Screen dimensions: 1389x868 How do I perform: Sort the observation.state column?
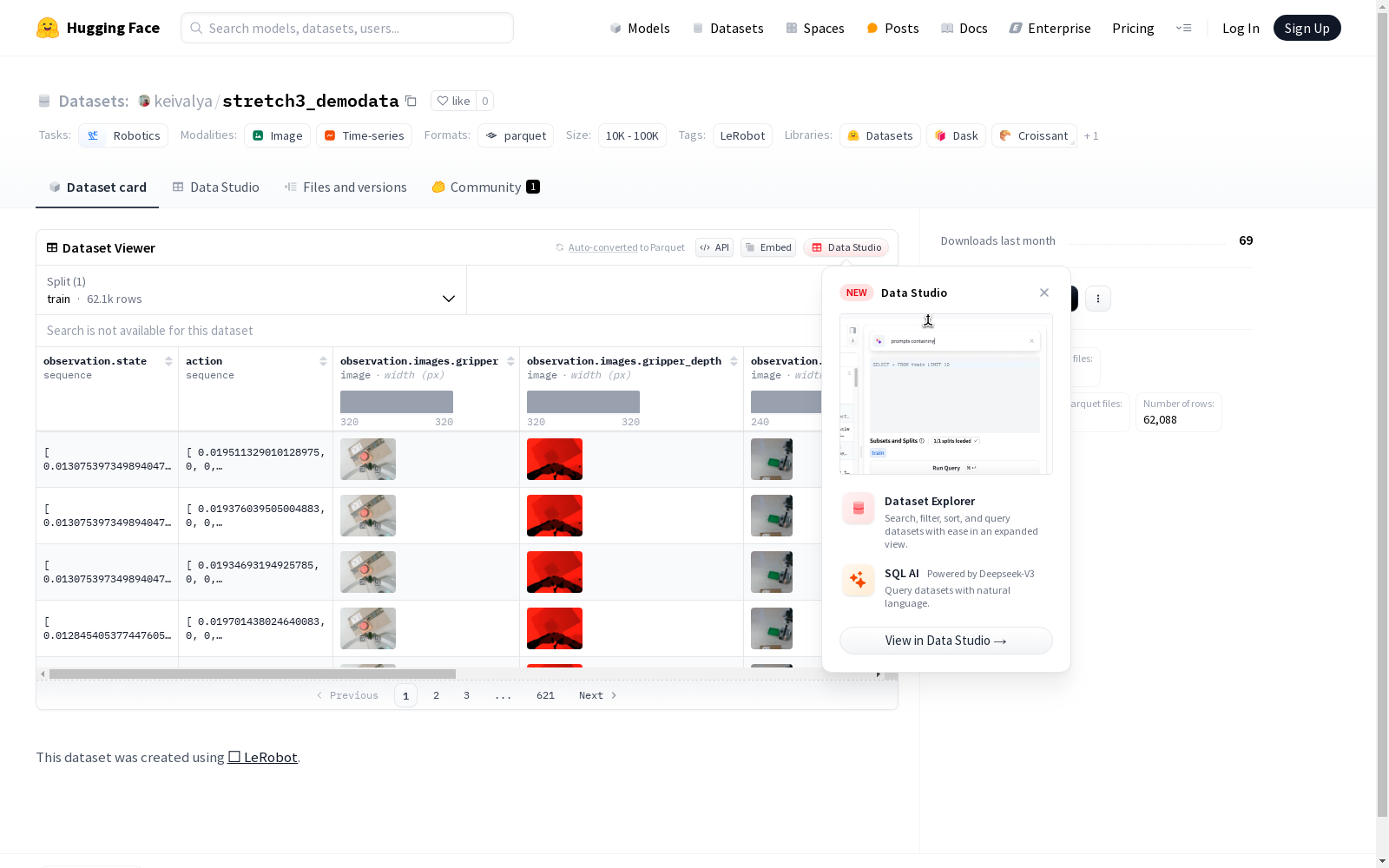[x=168, y=361]
